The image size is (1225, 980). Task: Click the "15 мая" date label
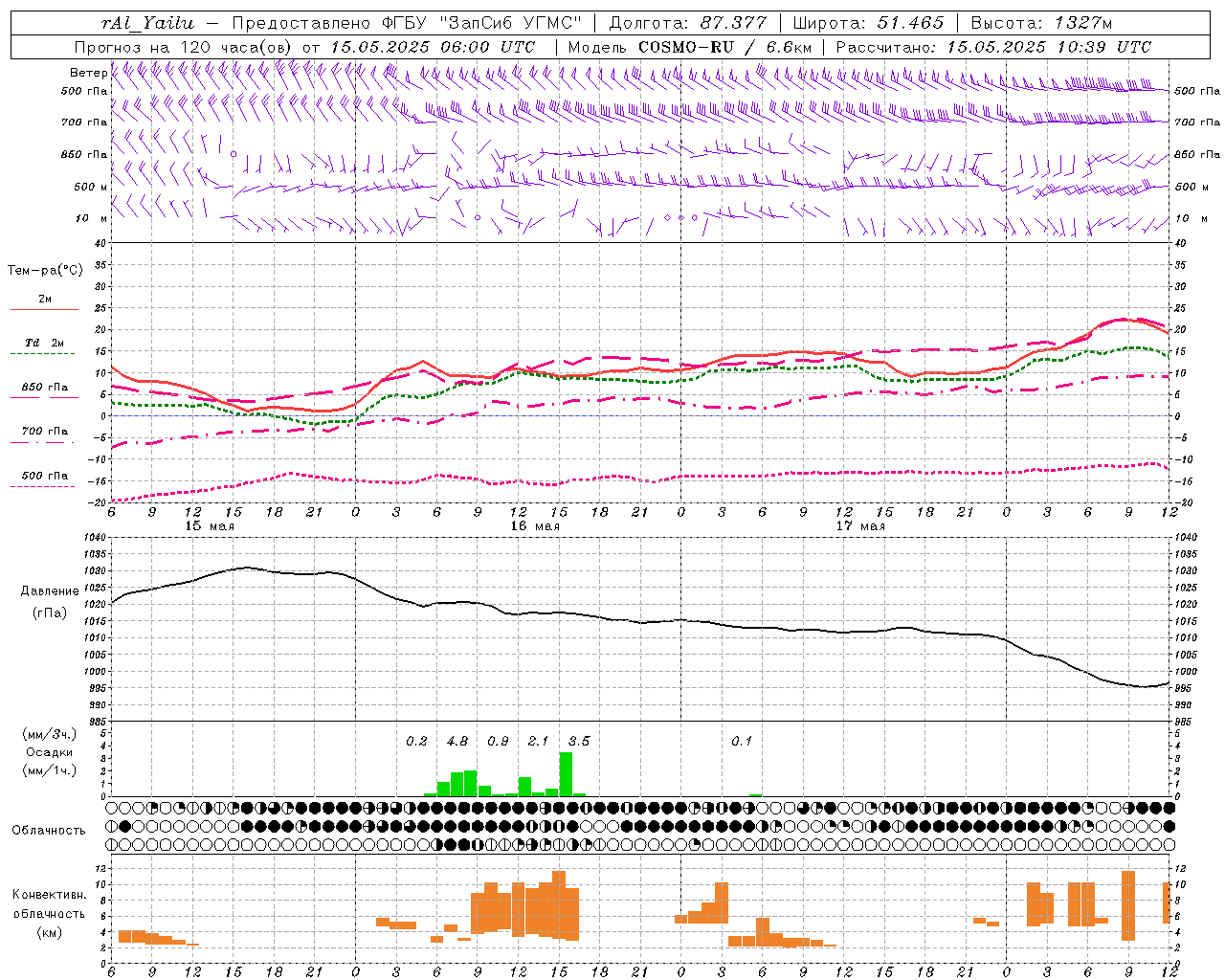(x=210, y=526)
